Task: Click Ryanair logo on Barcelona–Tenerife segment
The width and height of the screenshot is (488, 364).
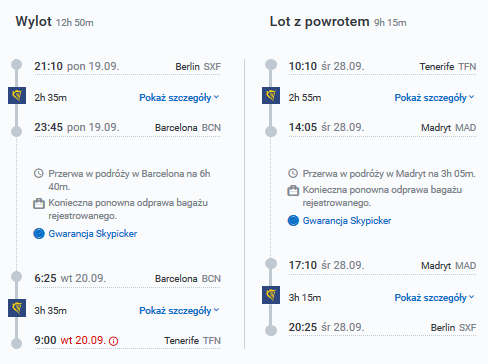Action: click(17, 308)
